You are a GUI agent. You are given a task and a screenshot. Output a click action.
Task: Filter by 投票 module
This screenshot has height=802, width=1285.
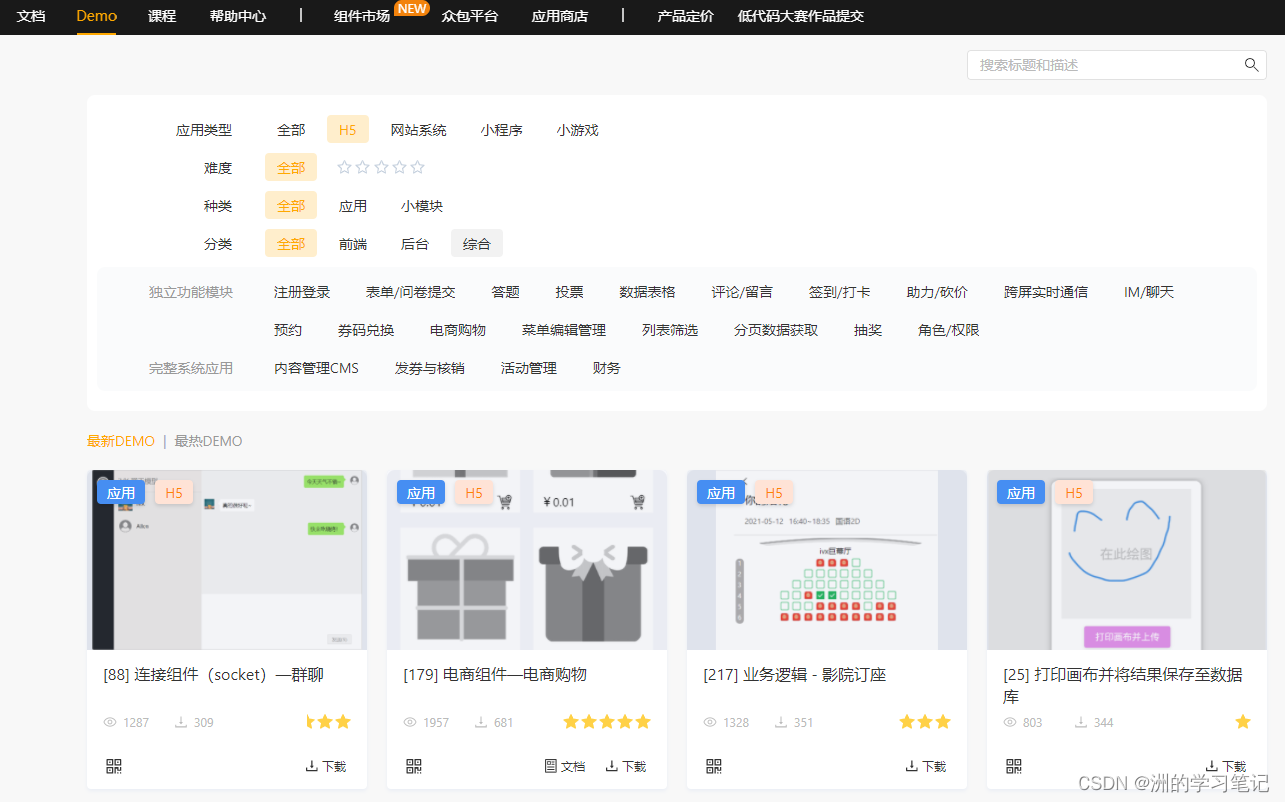click(x=570, y=292)
